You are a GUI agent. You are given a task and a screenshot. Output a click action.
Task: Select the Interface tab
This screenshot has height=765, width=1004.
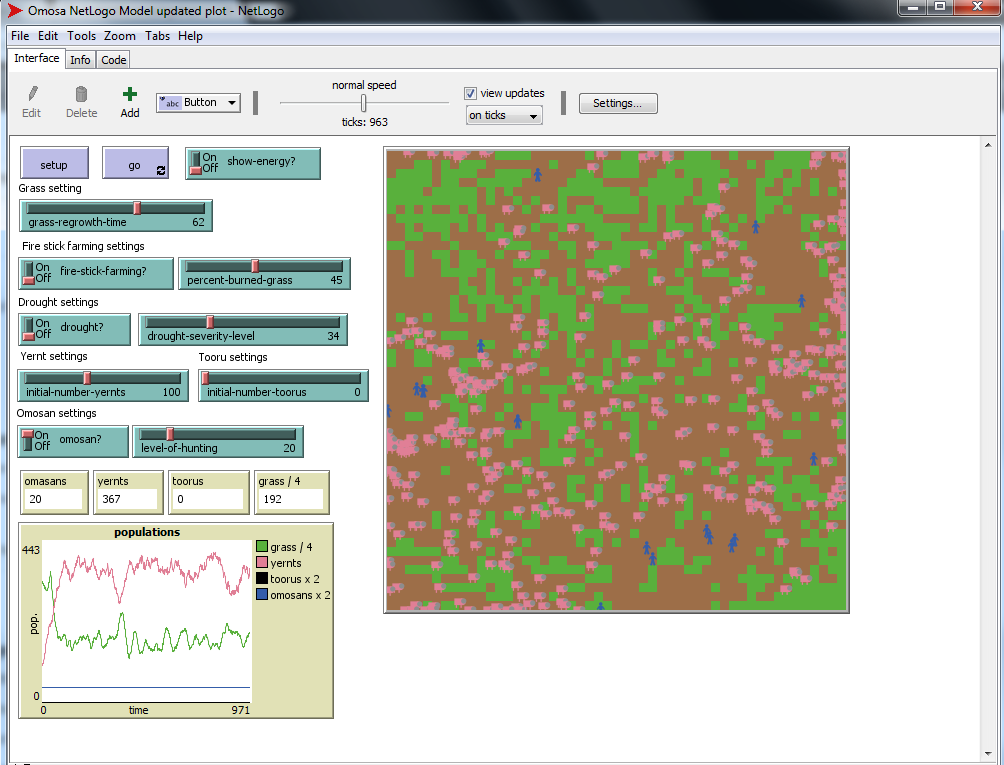(x=36, y=58)
